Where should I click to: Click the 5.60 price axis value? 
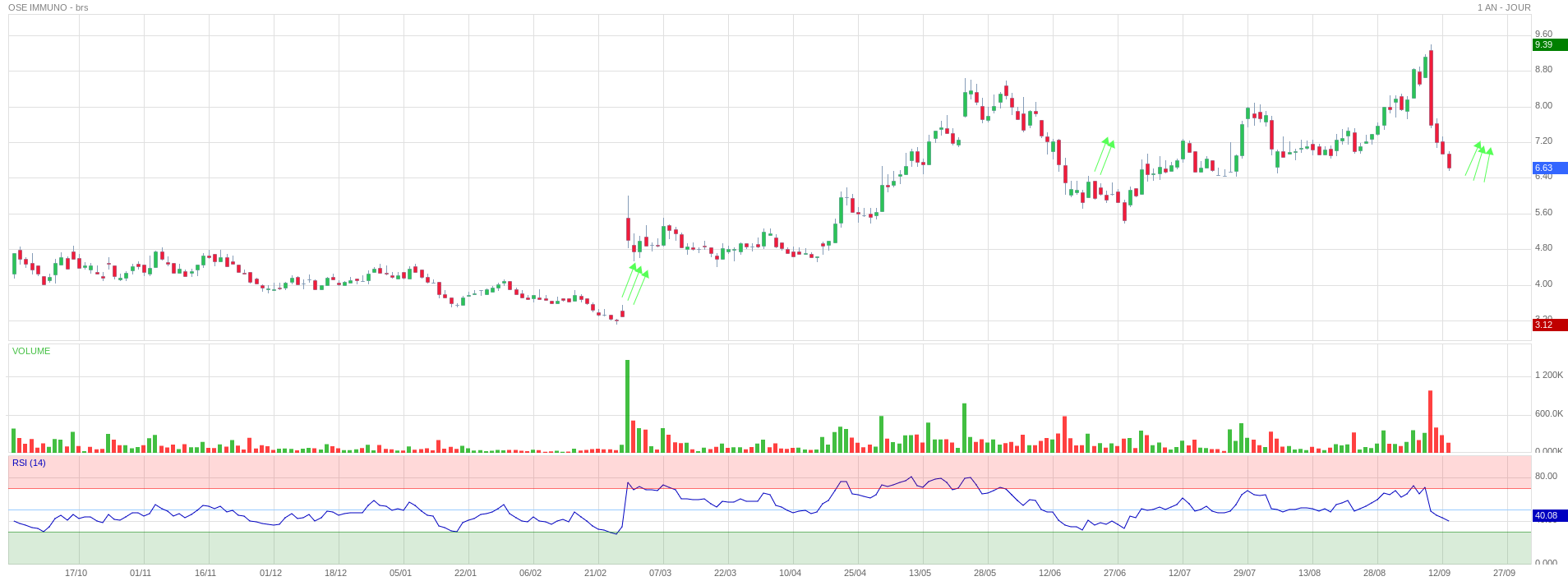click(x=1543, y=213)
